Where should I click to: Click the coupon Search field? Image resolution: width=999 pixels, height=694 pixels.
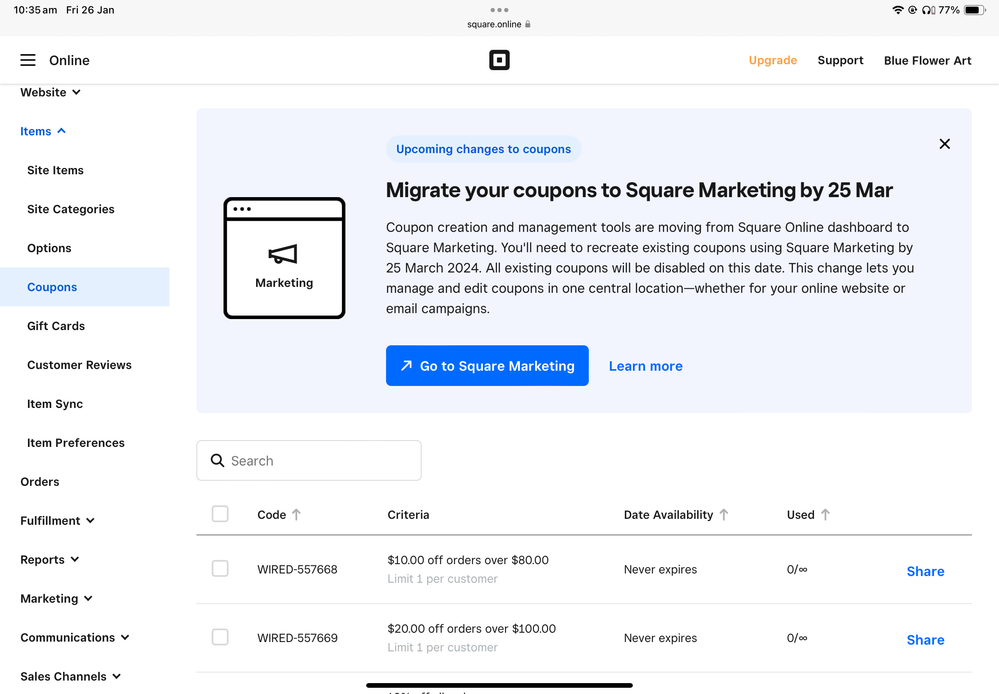pyautogui.click(x=309, y=461)
